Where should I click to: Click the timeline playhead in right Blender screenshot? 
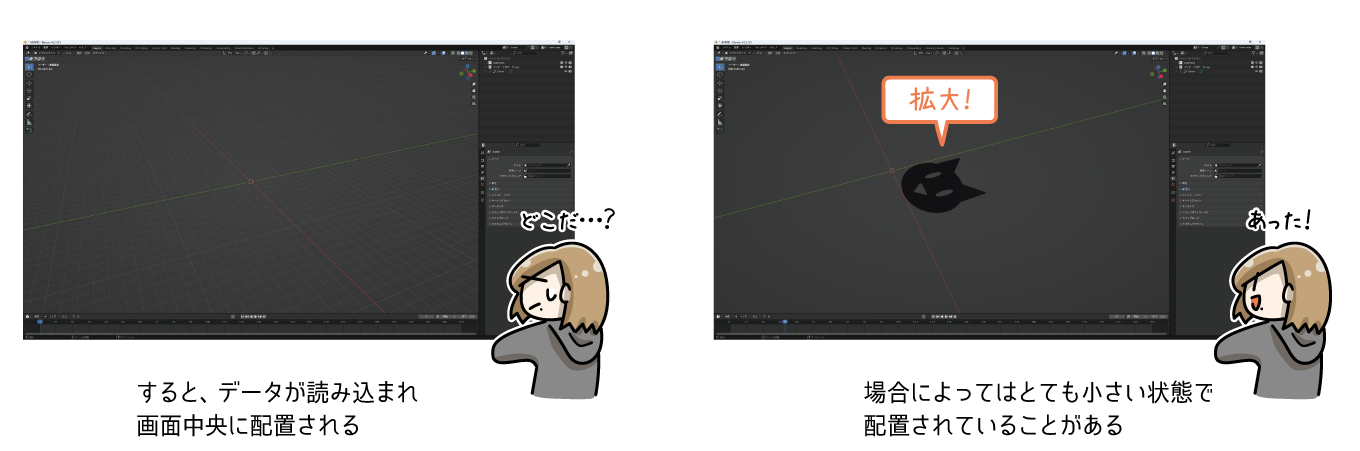pyautogui.click(x=785, y=321)
